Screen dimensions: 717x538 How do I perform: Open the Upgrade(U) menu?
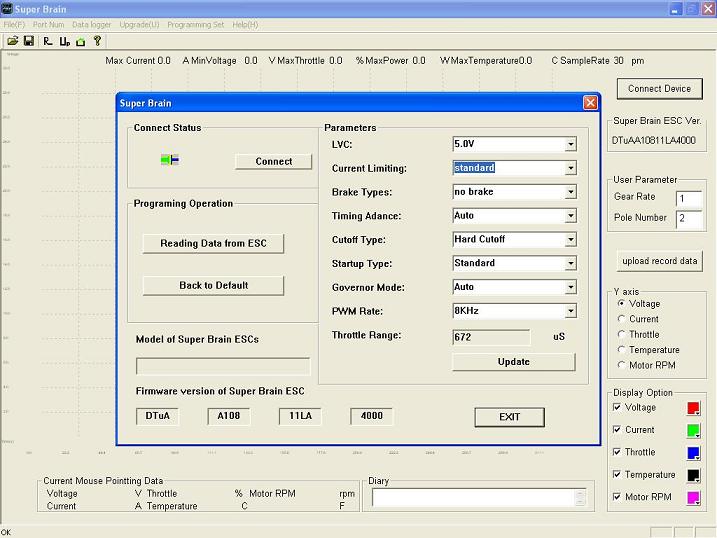[x=139, y=25]
